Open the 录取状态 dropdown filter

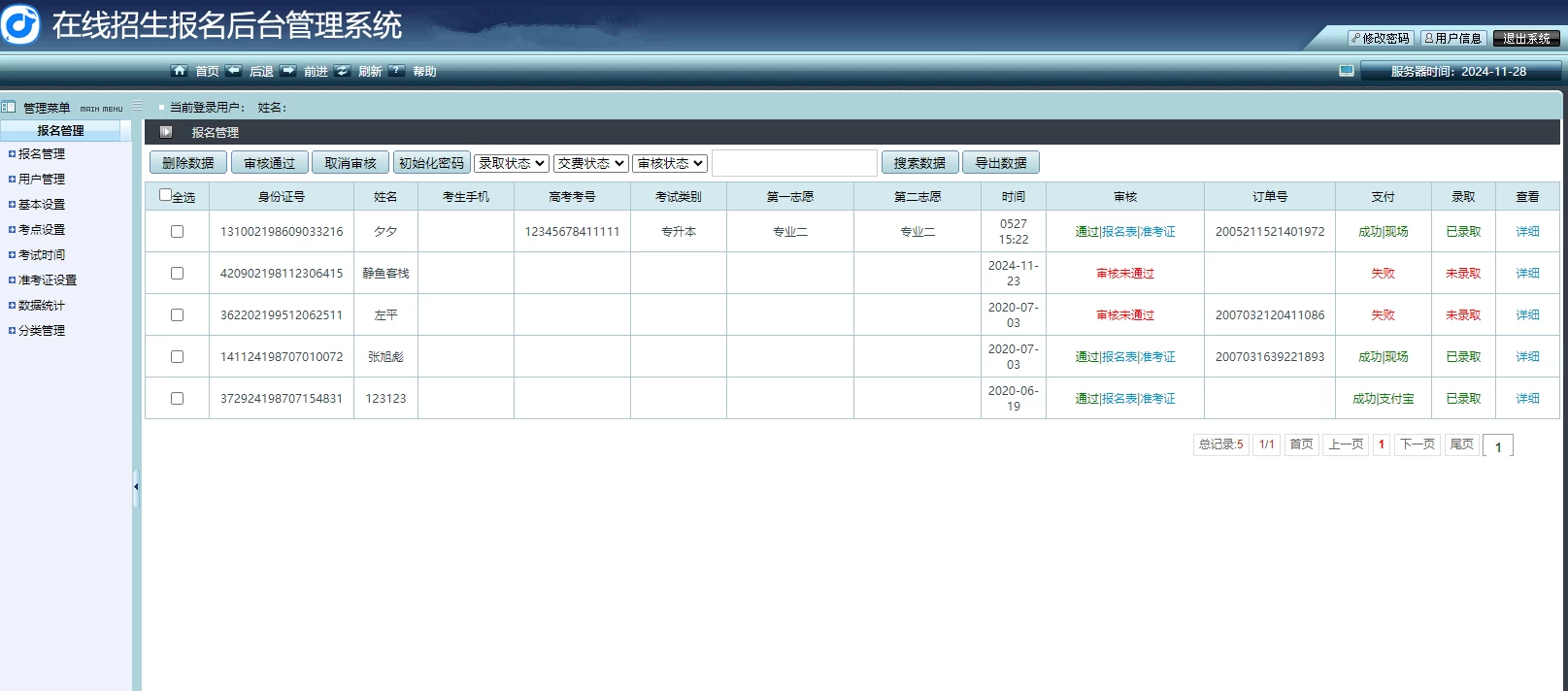pyautogui.click(x=512, y=163)
